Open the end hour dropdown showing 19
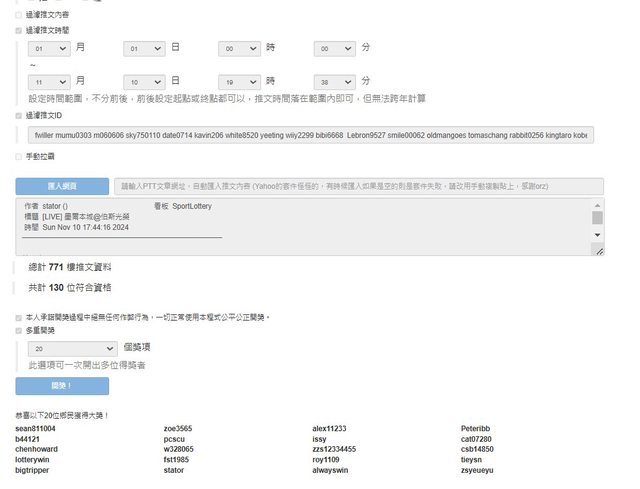Screen dimensions: 640x489 coord(240,81)
